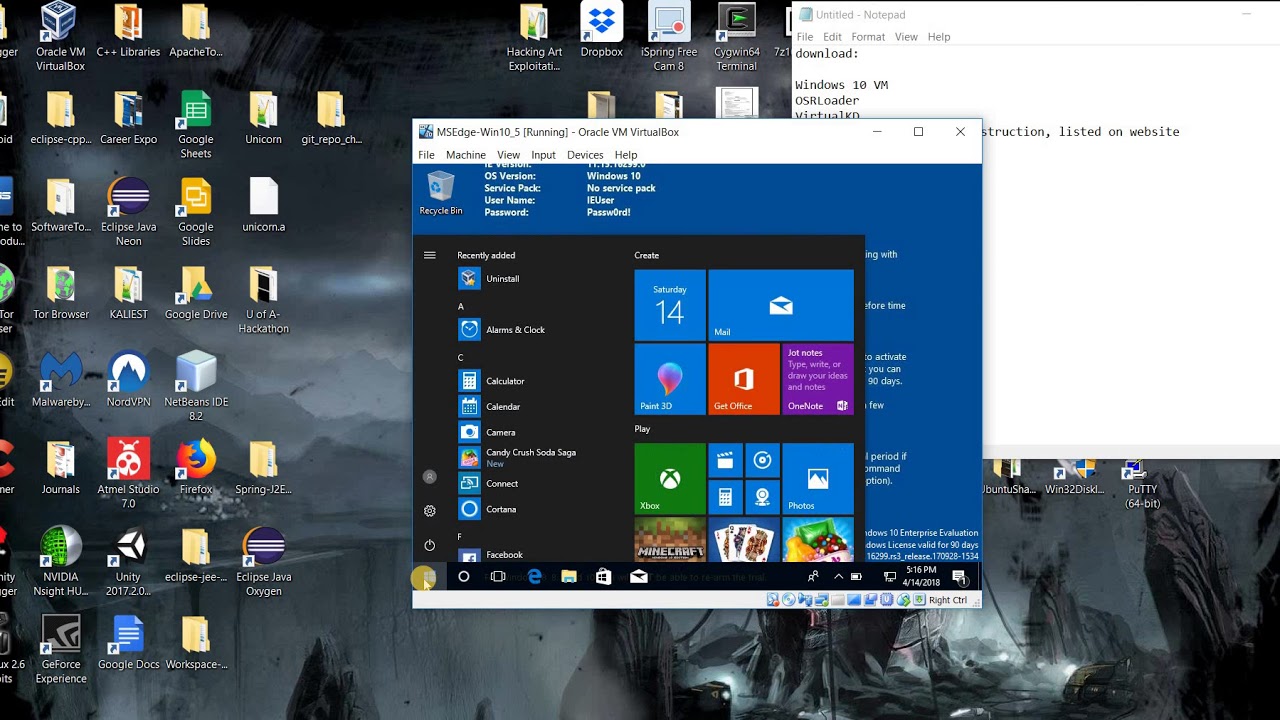Click the VM Start button
Image resolution: width=1280 pixels, height=720 pixels.
pyautogui.click(x=427, y=577)
